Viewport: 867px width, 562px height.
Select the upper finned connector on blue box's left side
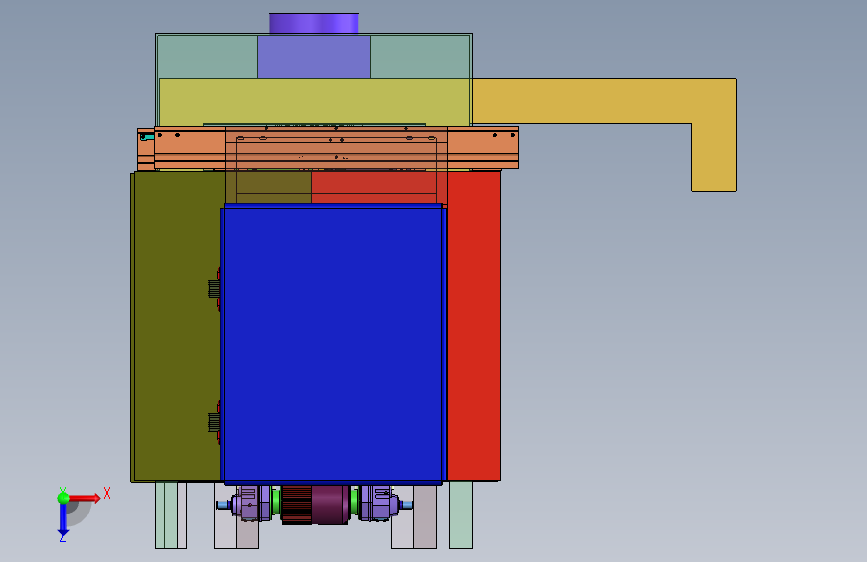tap(215, 289)
